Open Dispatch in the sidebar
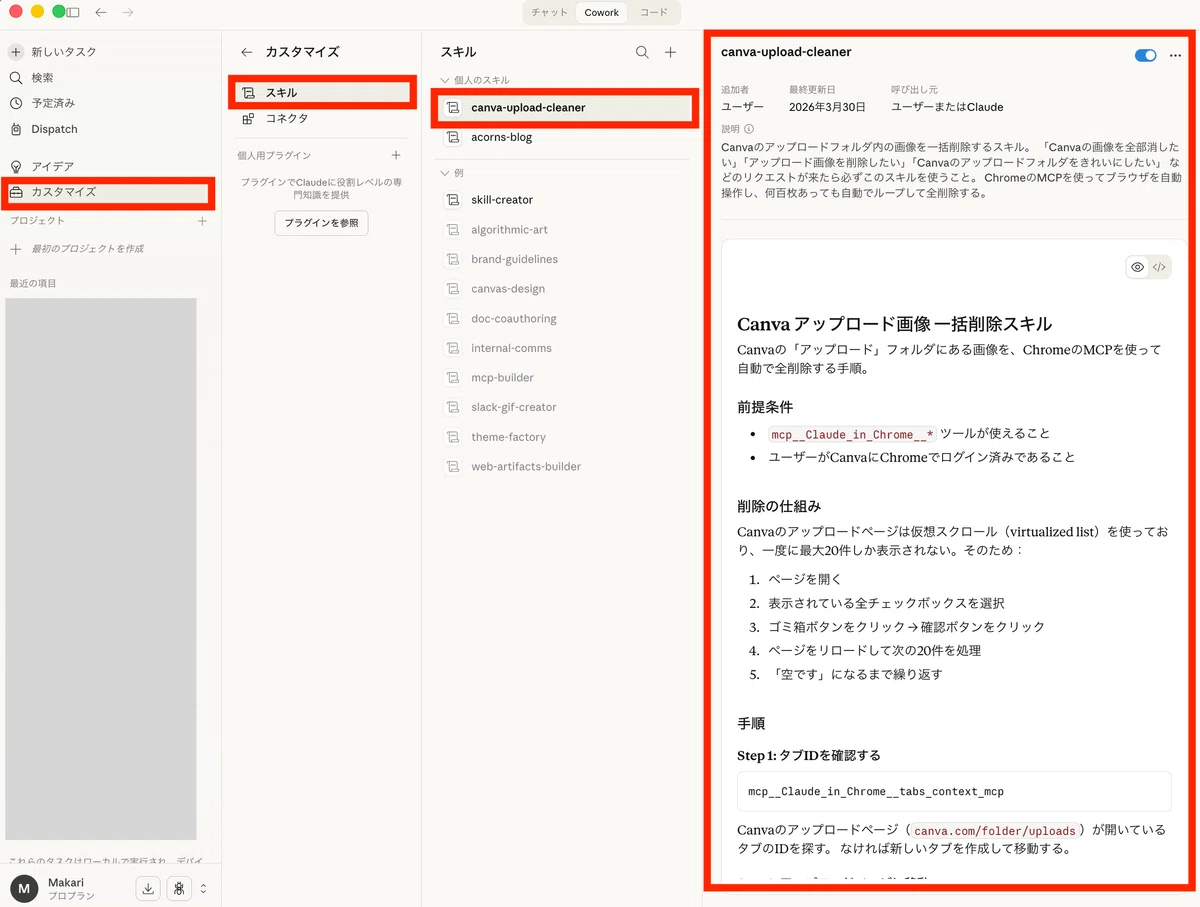Viewport: 1200px width, 907px height. (x=54, y=129)
